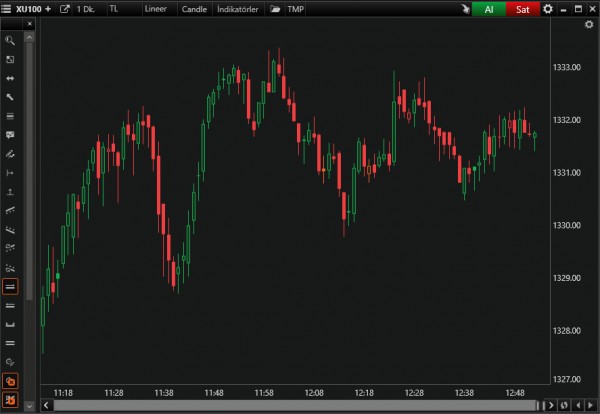Screen dimensions: 600x414
Task: Click the step back triangle at bottom right
Action: tap(578, 405)
